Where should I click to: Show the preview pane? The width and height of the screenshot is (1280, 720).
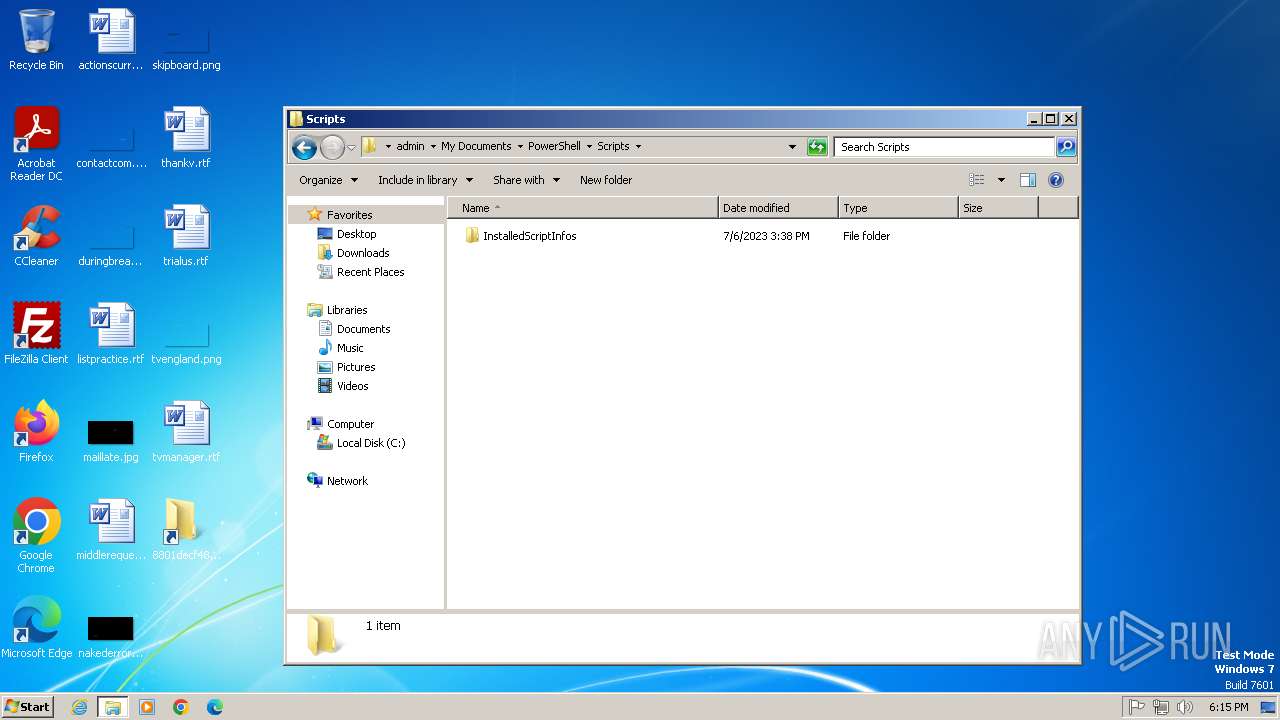click(1027, 180)
